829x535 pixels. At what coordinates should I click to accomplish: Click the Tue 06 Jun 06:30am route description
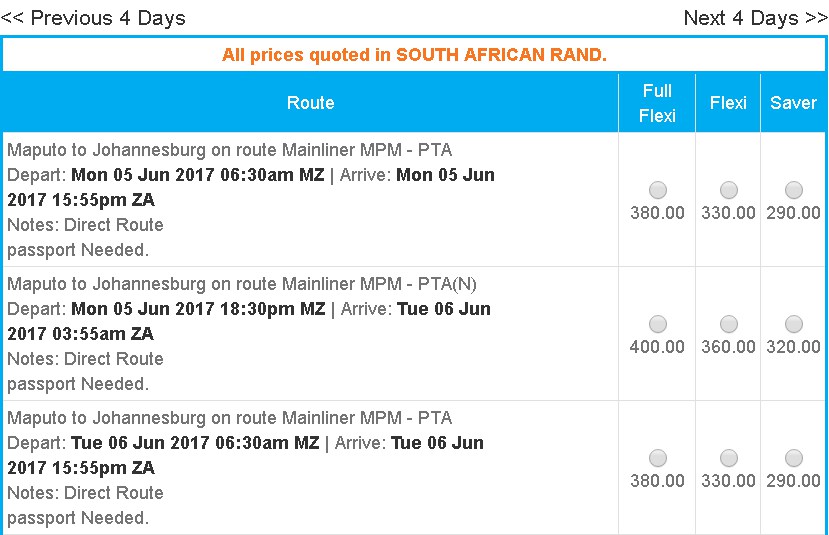pyautogui.click(x=310, y=468)
